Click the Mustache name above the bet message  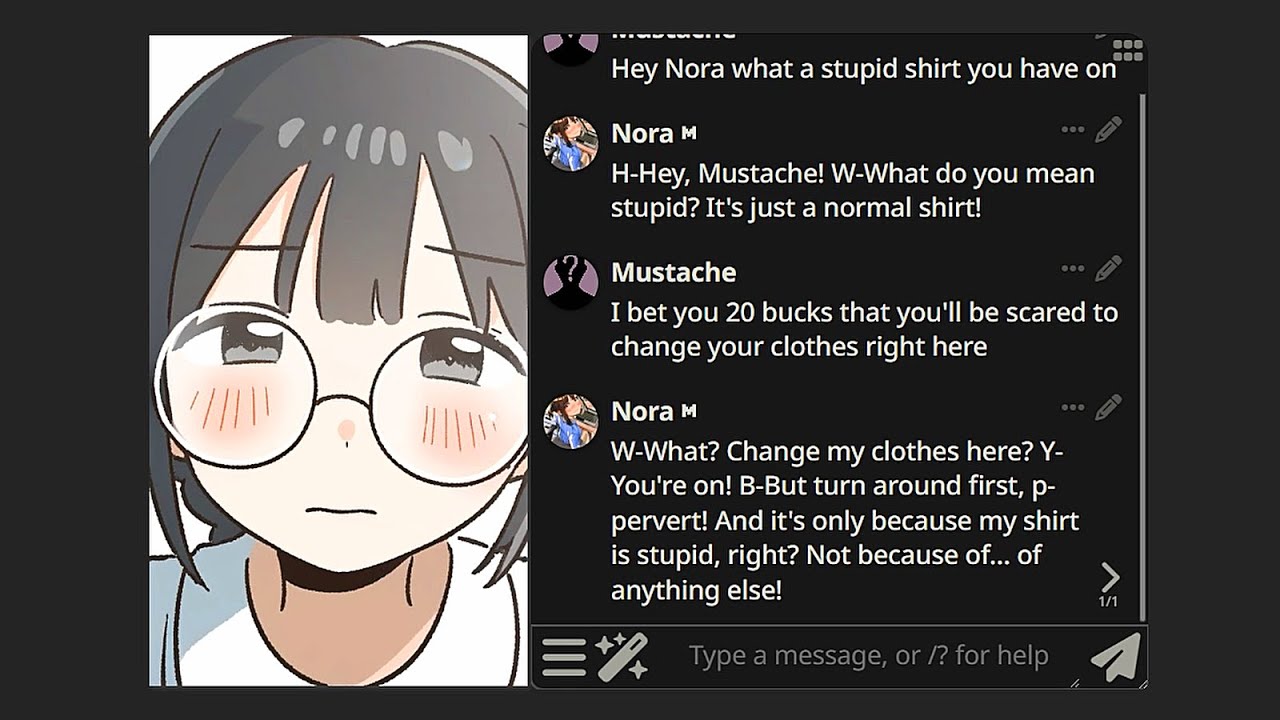673,272
